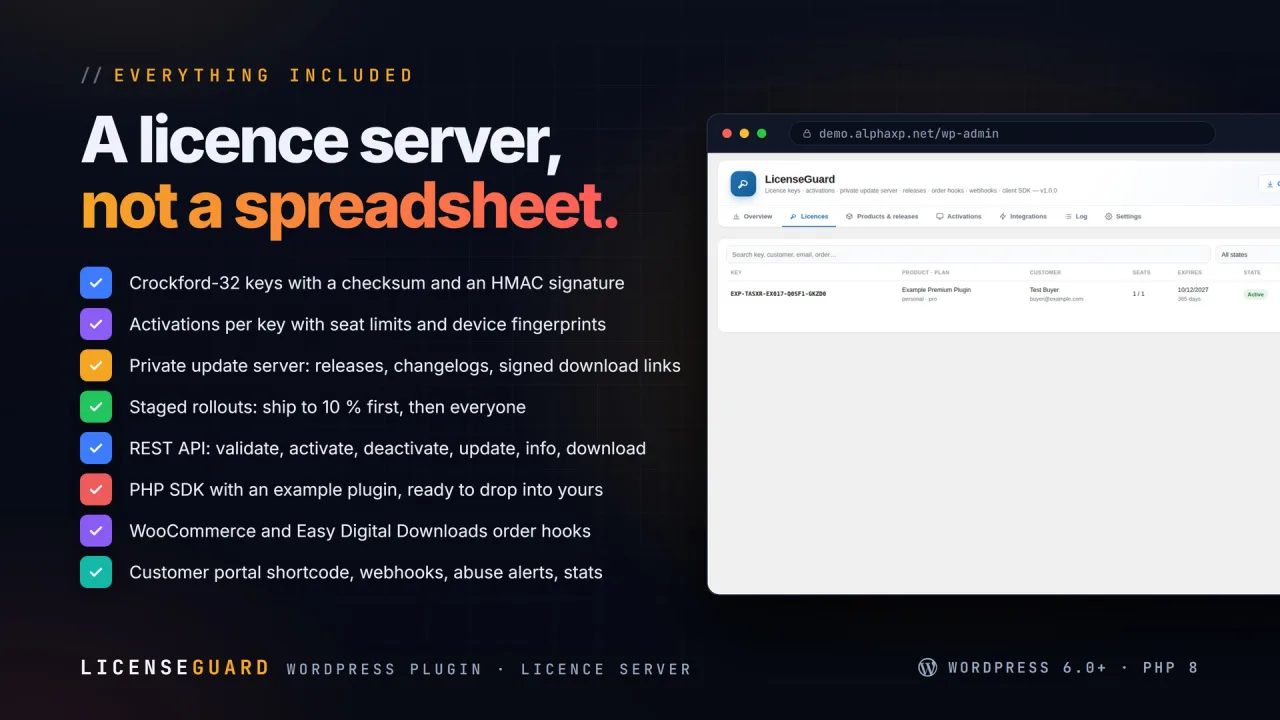Click the demo.alphaxp.net/wp-admin address bar
1280x720 pixels.
pyautogui.click(x=1002, y=134)
